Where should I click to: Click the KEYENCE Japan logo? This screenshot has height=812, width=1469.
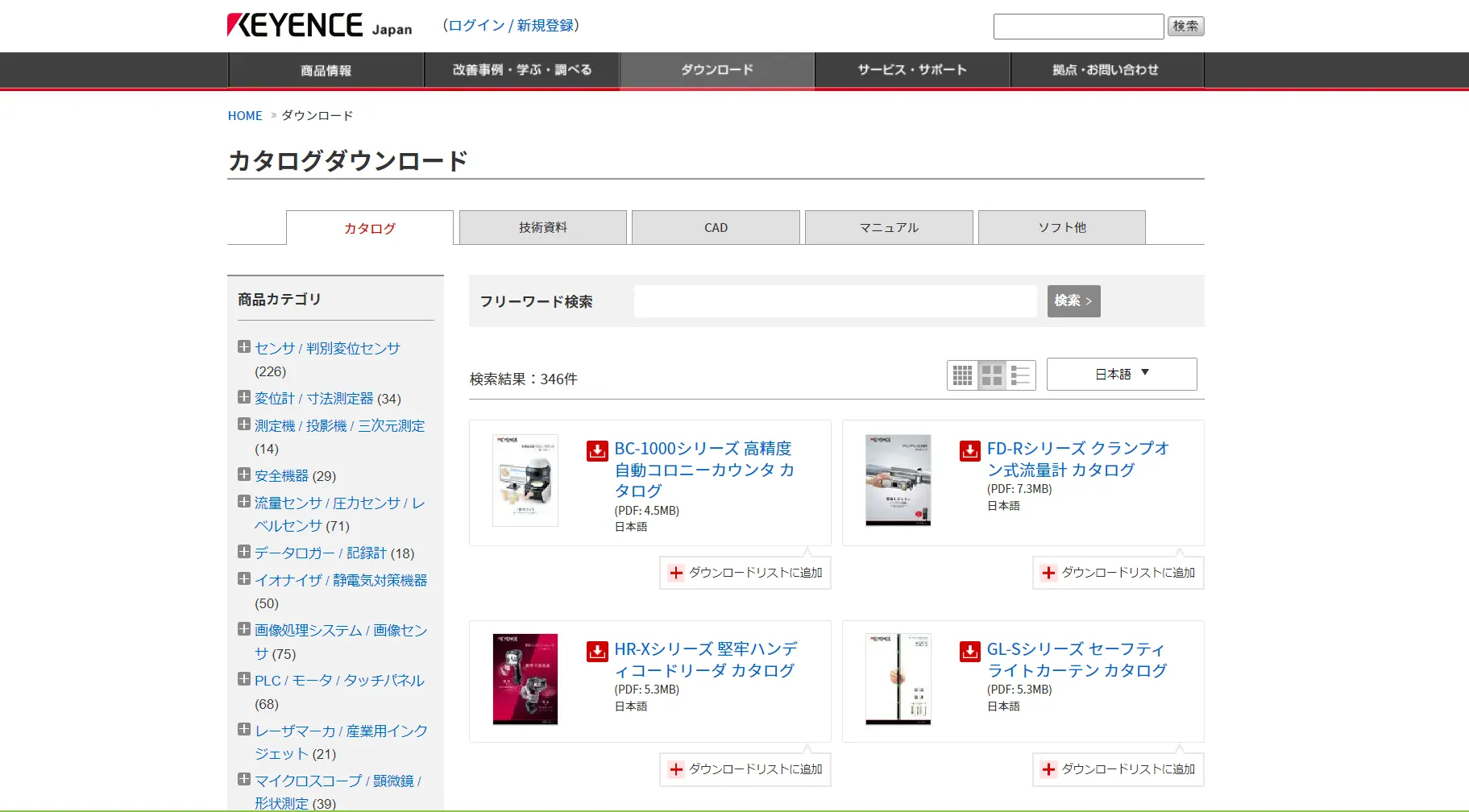(x=319, y=25)
